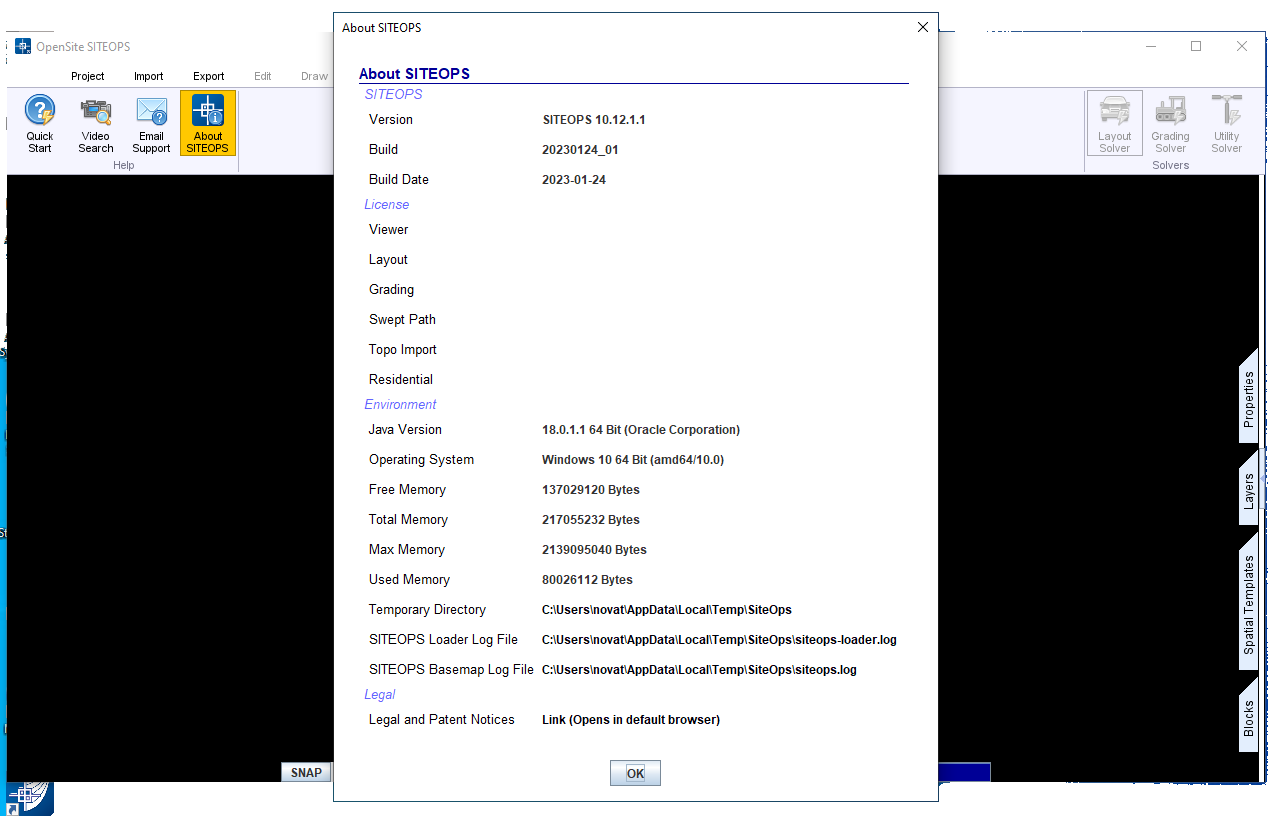Click the Basemap siteops.log file path

(699, 669)
